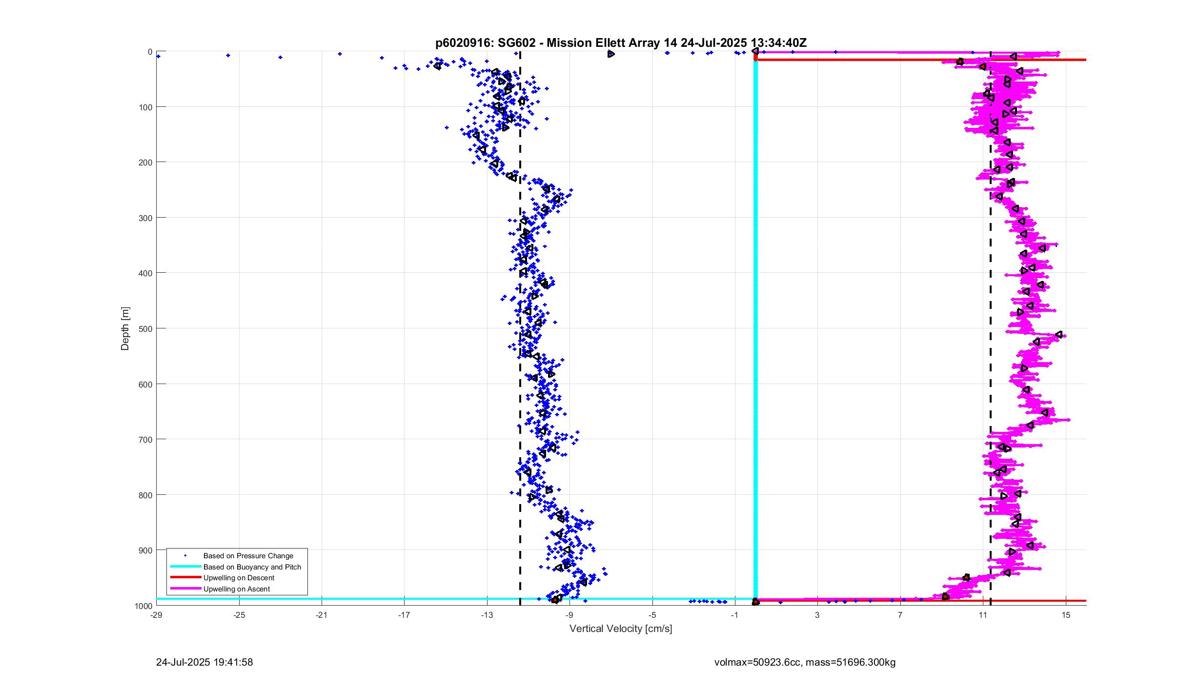1200x681 pixels.
Task: Click the magenta line sample in the legend
Action: click(184, 590)
